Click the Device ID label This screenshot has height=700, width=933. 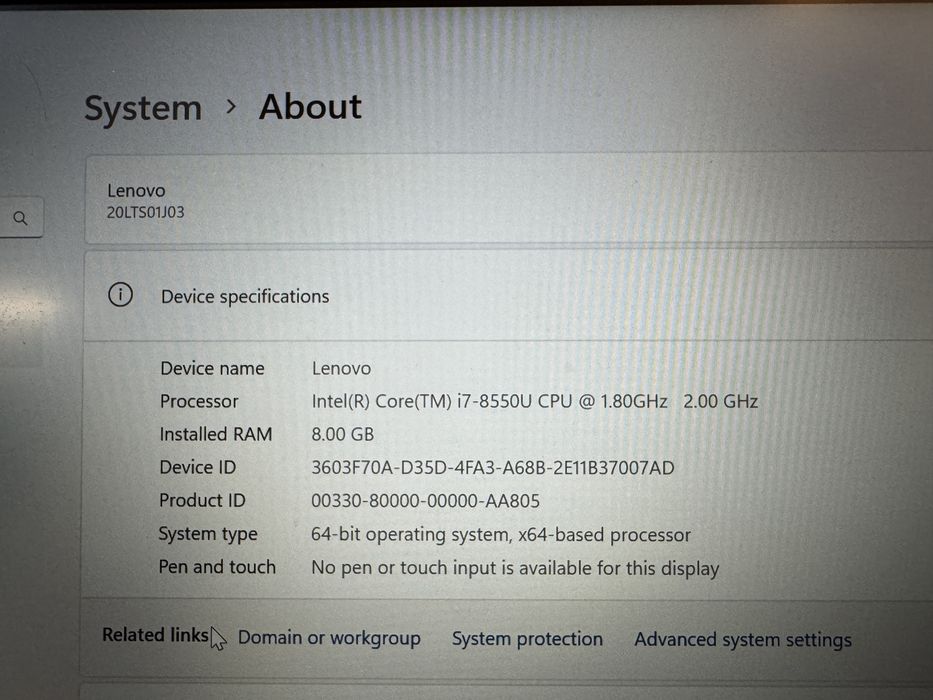[198, 467]
